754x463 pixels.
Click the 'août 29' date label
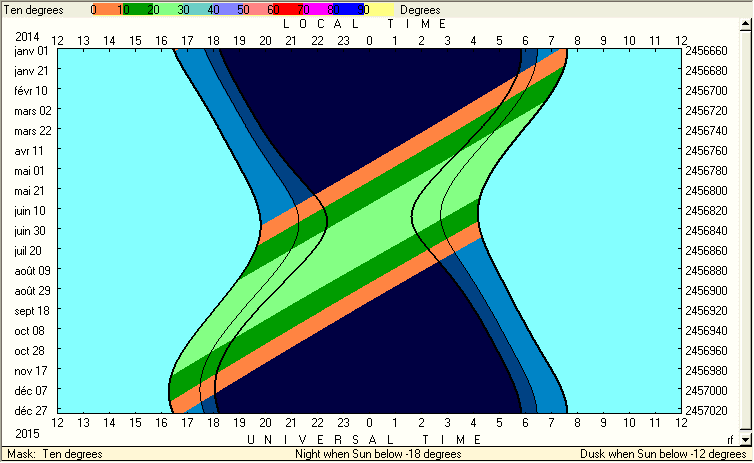click(x=32, y=291)
